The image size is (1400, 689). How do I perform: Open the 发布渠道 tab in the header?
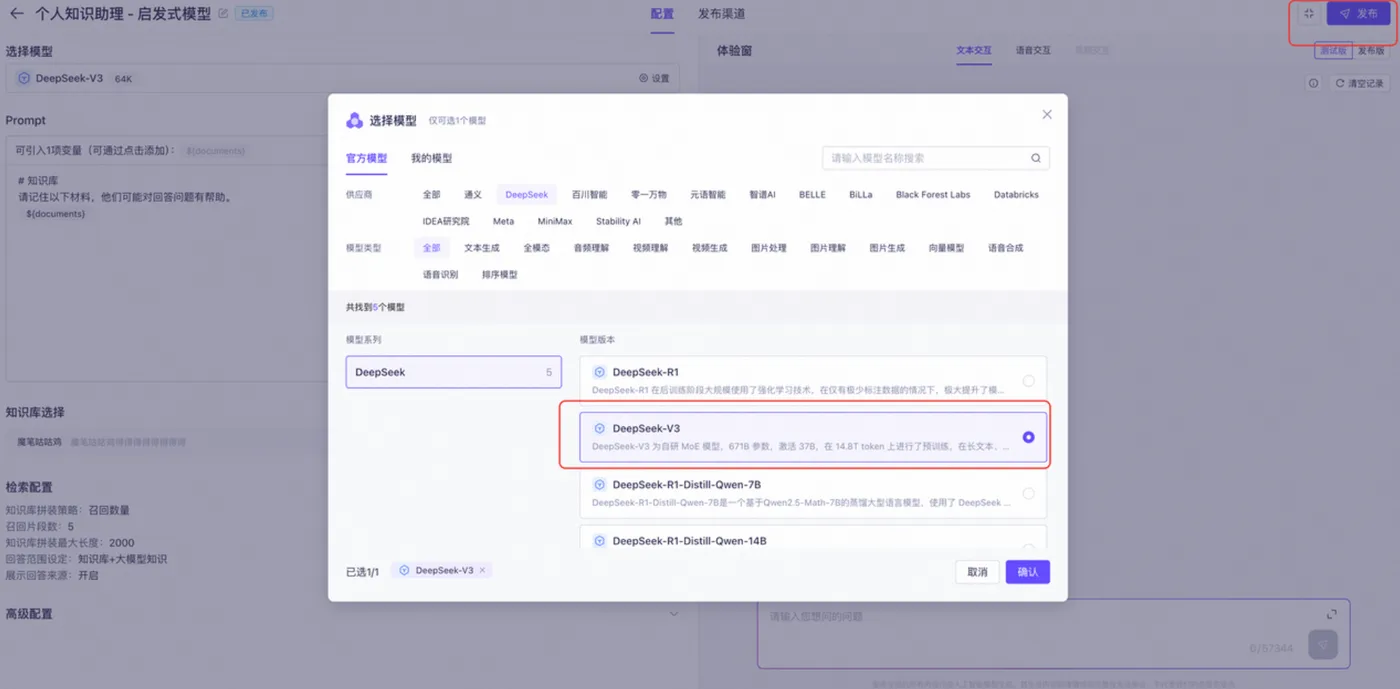(x=721, y=14)
